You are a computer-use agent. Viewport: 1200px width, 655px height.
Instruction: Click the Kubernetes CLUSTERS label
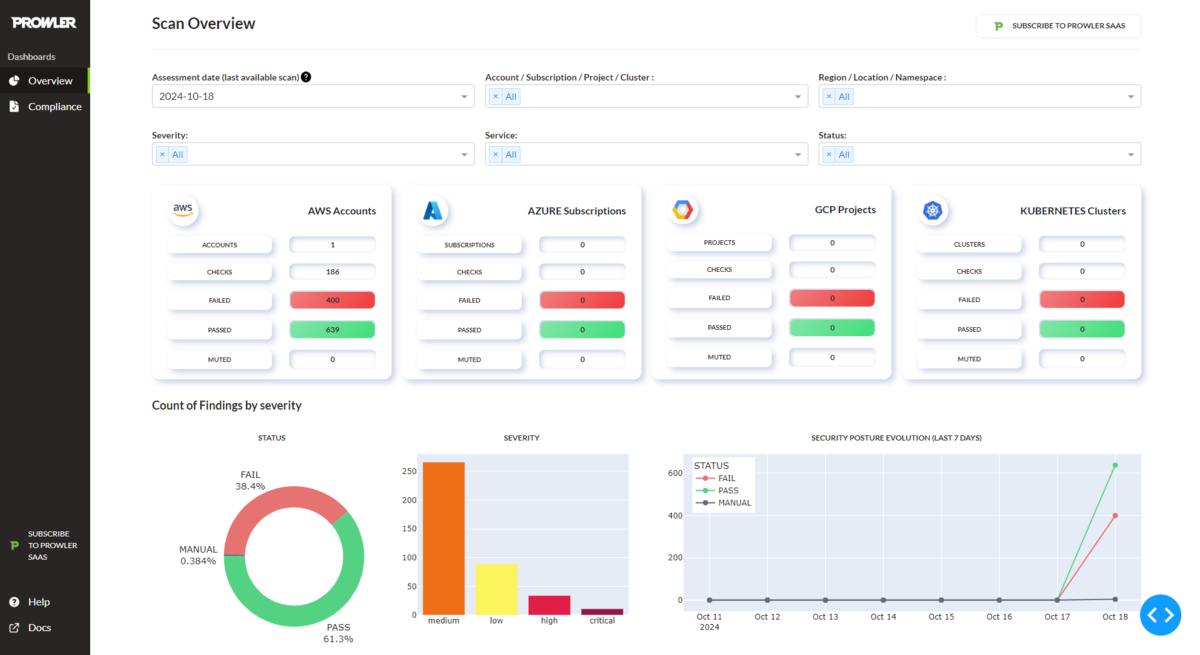[970, 244]
